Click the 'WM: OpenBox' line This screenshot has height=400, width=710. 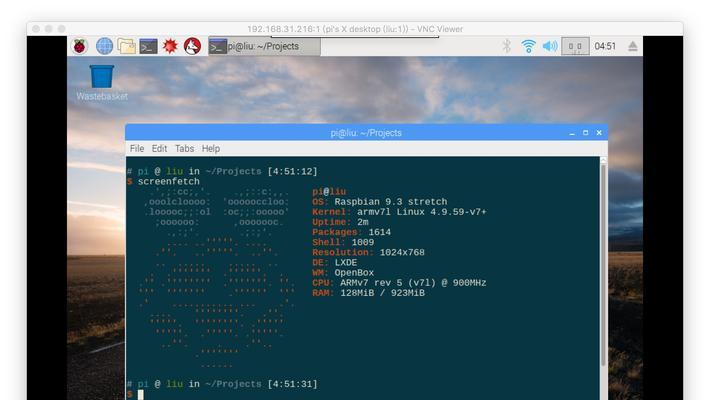[343, 273]
